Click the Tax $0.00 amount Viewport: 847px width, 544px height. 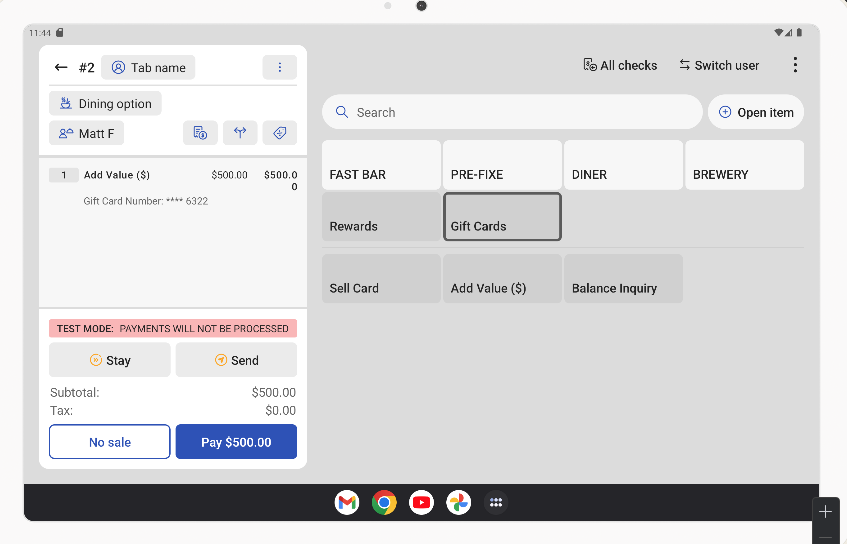click(280, 411)
